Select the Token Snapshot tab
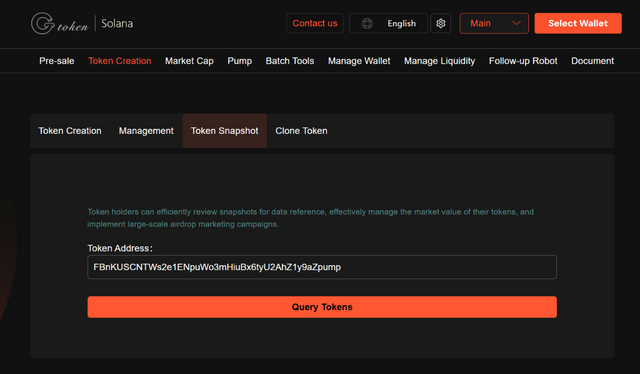This screenshot has height=374, width=640. click(x=224, y=131)
